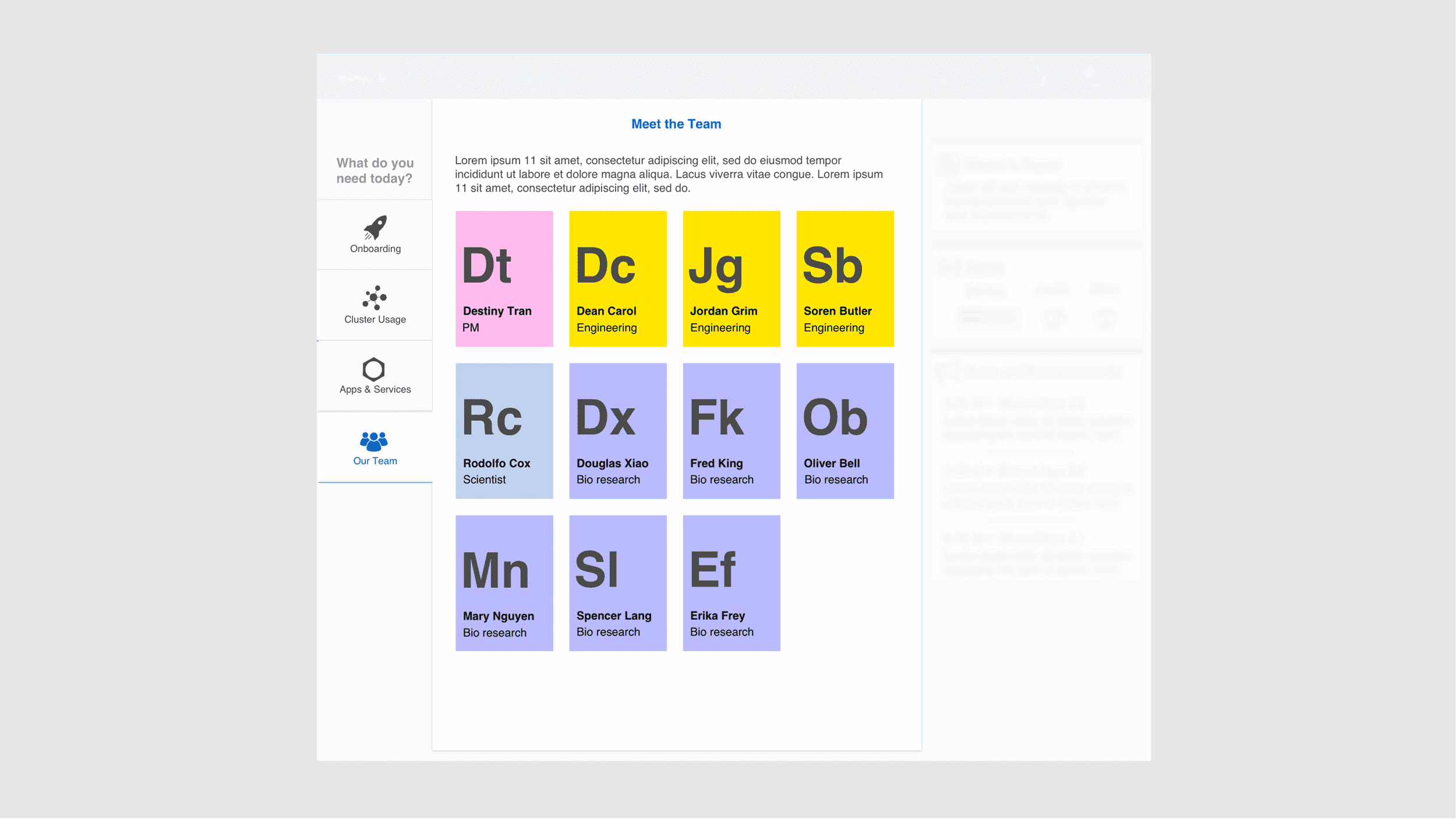The image size is (1456, 819).
Task: Select Dean Carol's Dc card
Action: point(618,279)
